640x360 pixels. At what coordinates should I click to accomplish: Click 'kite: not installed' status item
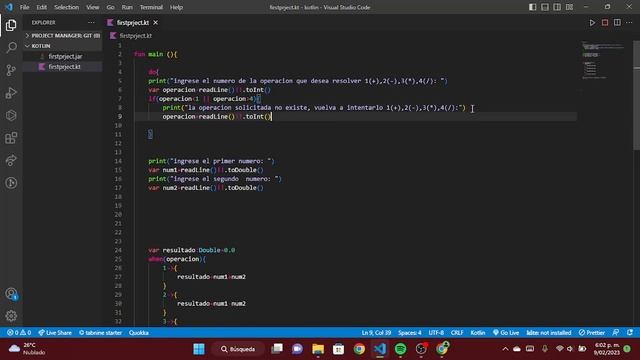click(x=549, y=333)
